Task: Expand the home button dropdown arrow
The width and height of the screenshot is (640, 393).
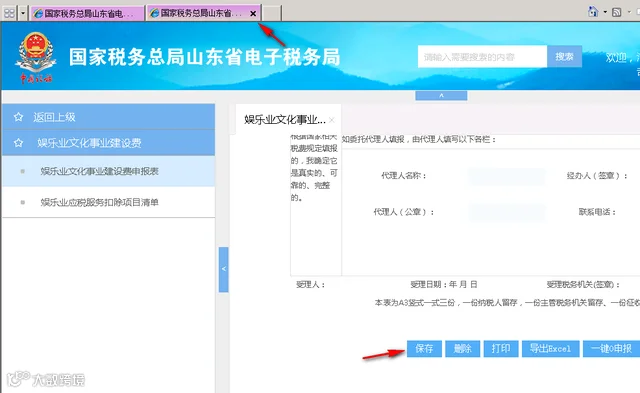Action: [x=605, y=12]
